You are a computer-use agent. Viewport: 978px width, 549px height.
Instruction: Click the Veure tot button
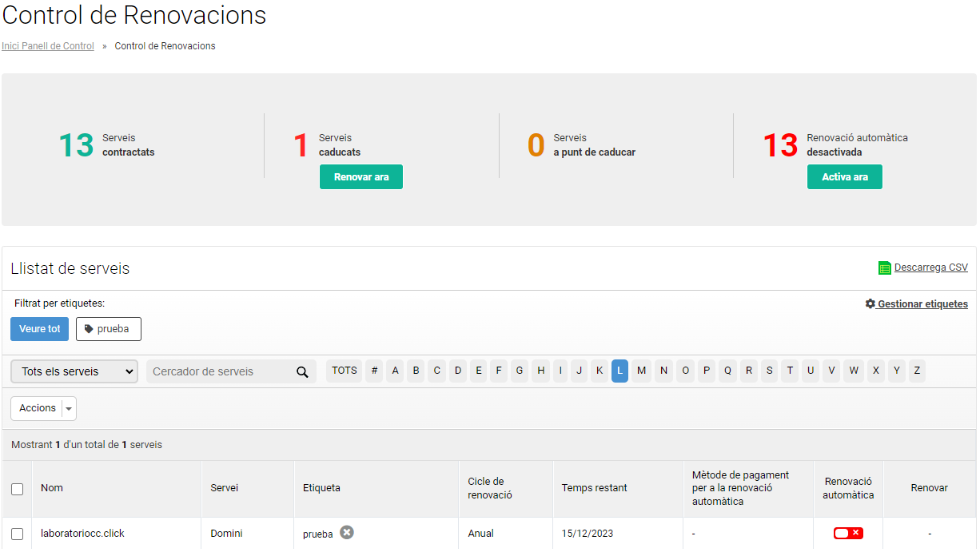click(39, 329)
